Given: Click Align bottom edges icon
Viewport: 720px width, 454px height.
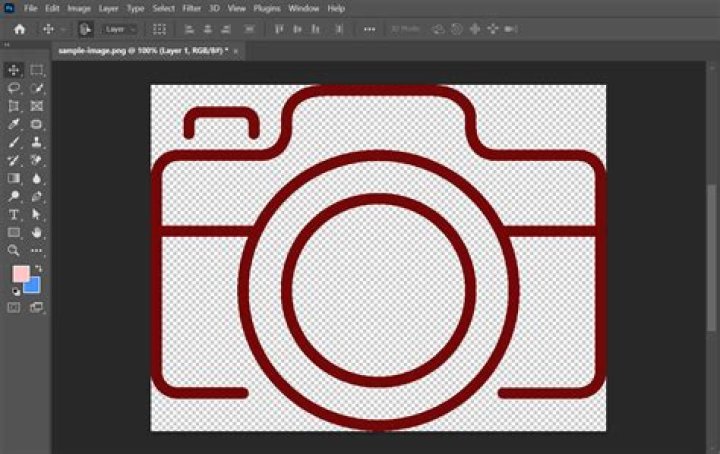Looking at the screenshot, I should [x=315, y=29].
